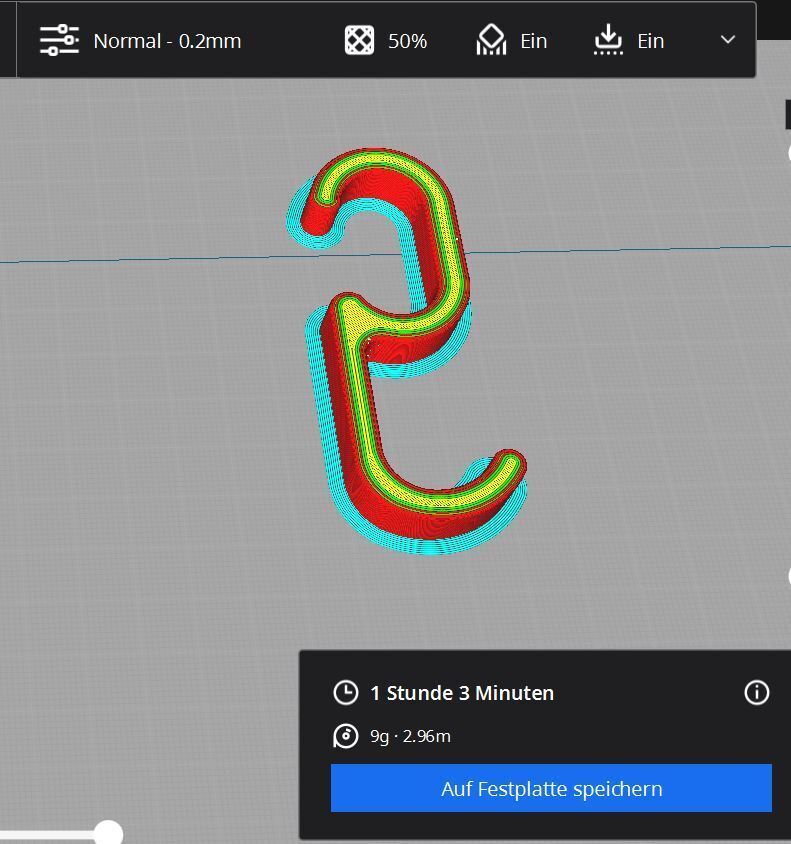Click the infill density icon
Screen dimensions: 791x844
click(359, 40)
